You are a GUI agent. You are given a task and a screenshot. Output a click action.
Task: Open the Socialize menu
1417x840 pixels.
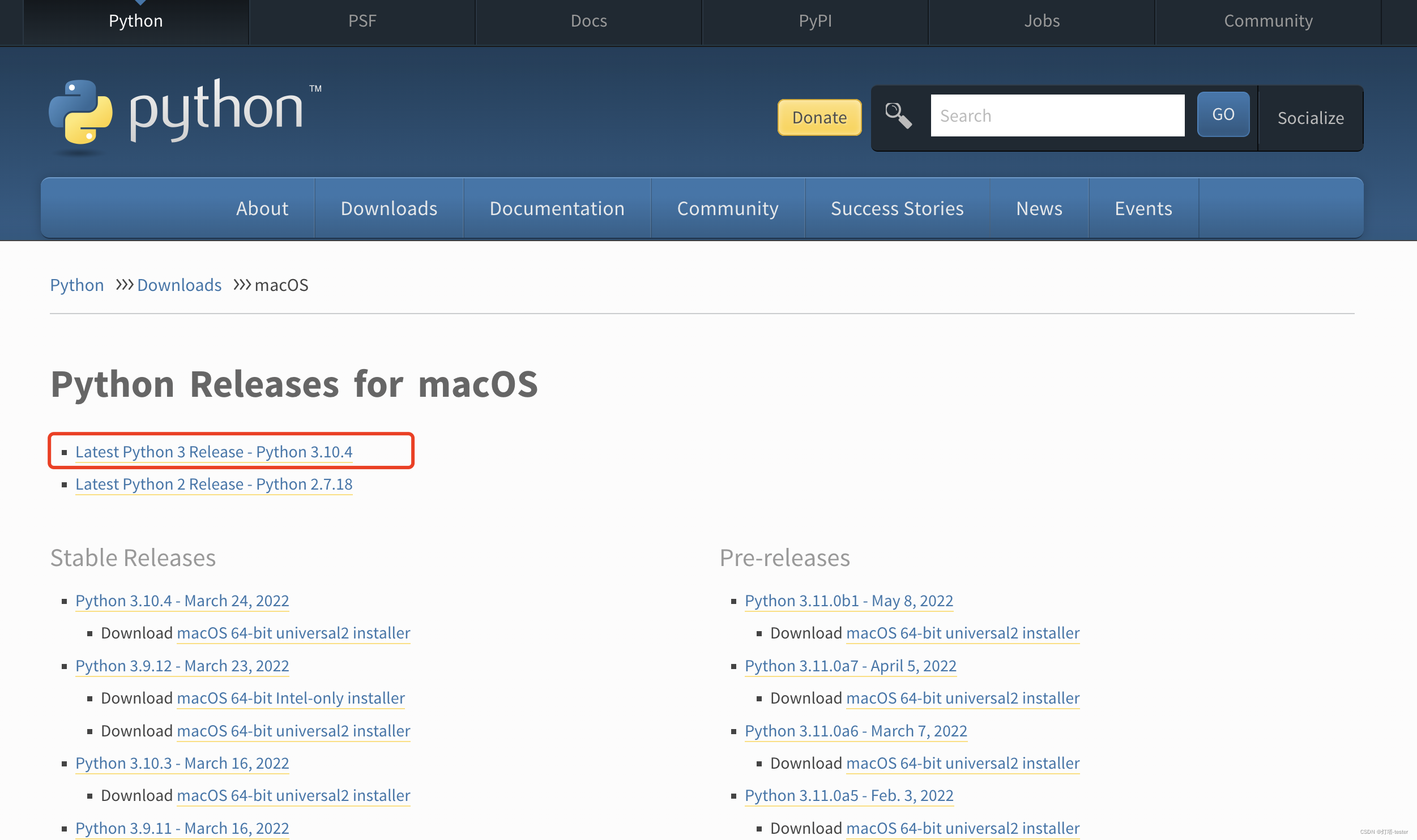pos(1310,118)
